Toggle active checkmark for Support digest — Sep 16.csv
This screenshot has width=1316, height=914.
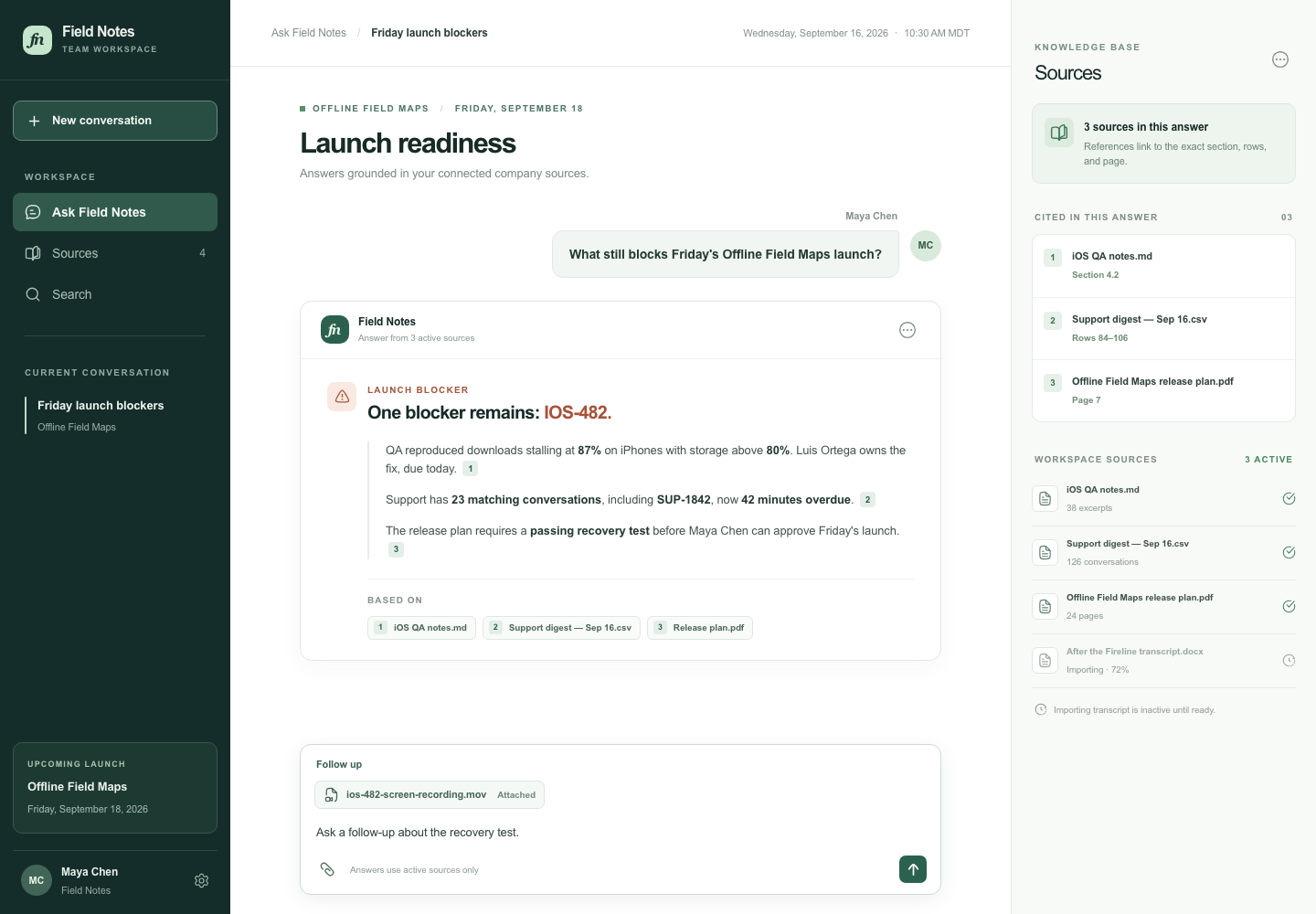(1289, 552)
